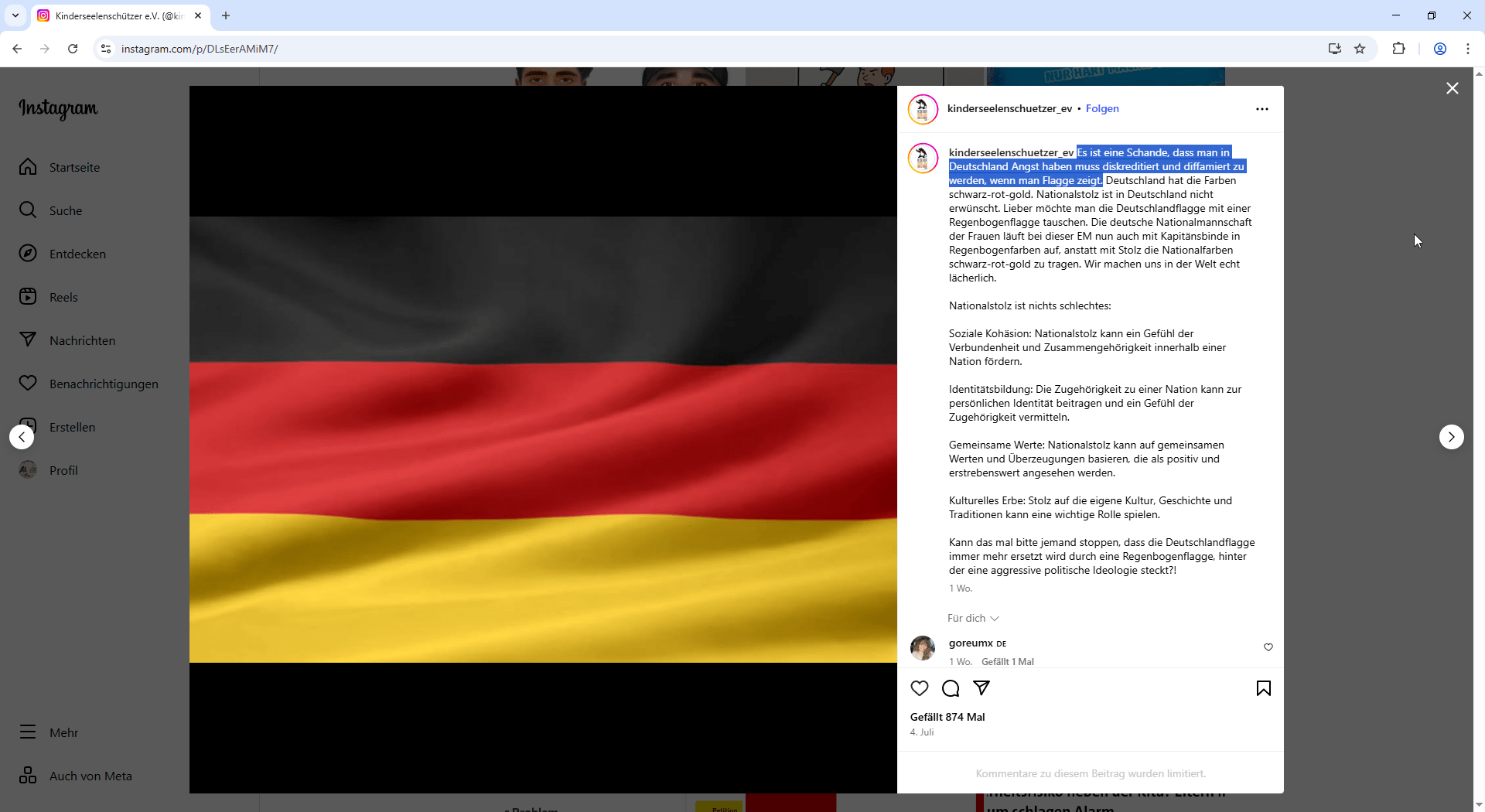Click the address bar URL

pyautogui.click(x=200, y=49)
